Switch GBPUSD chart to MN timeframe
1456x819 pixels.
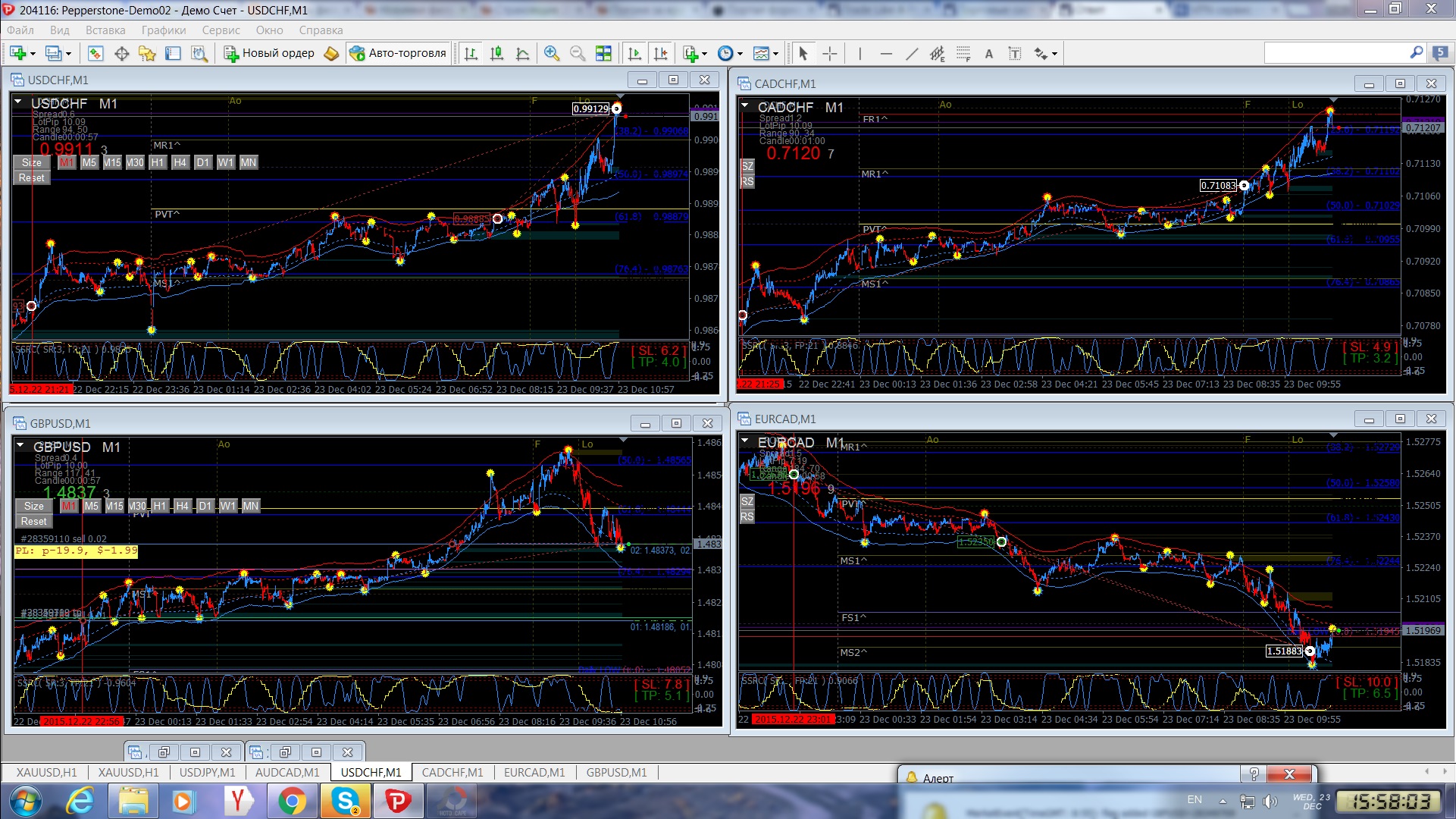(x=251, y=506)
